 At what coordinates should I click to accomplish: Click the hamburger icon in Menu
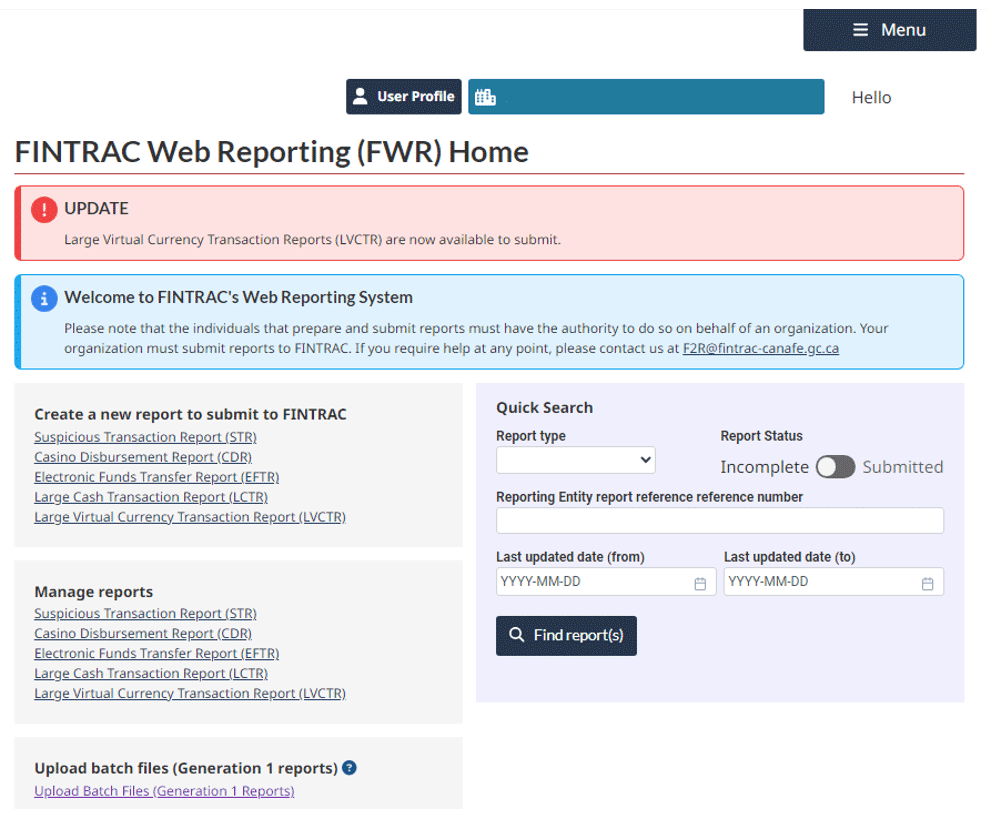pyautogui.click(x=860, y=30)
